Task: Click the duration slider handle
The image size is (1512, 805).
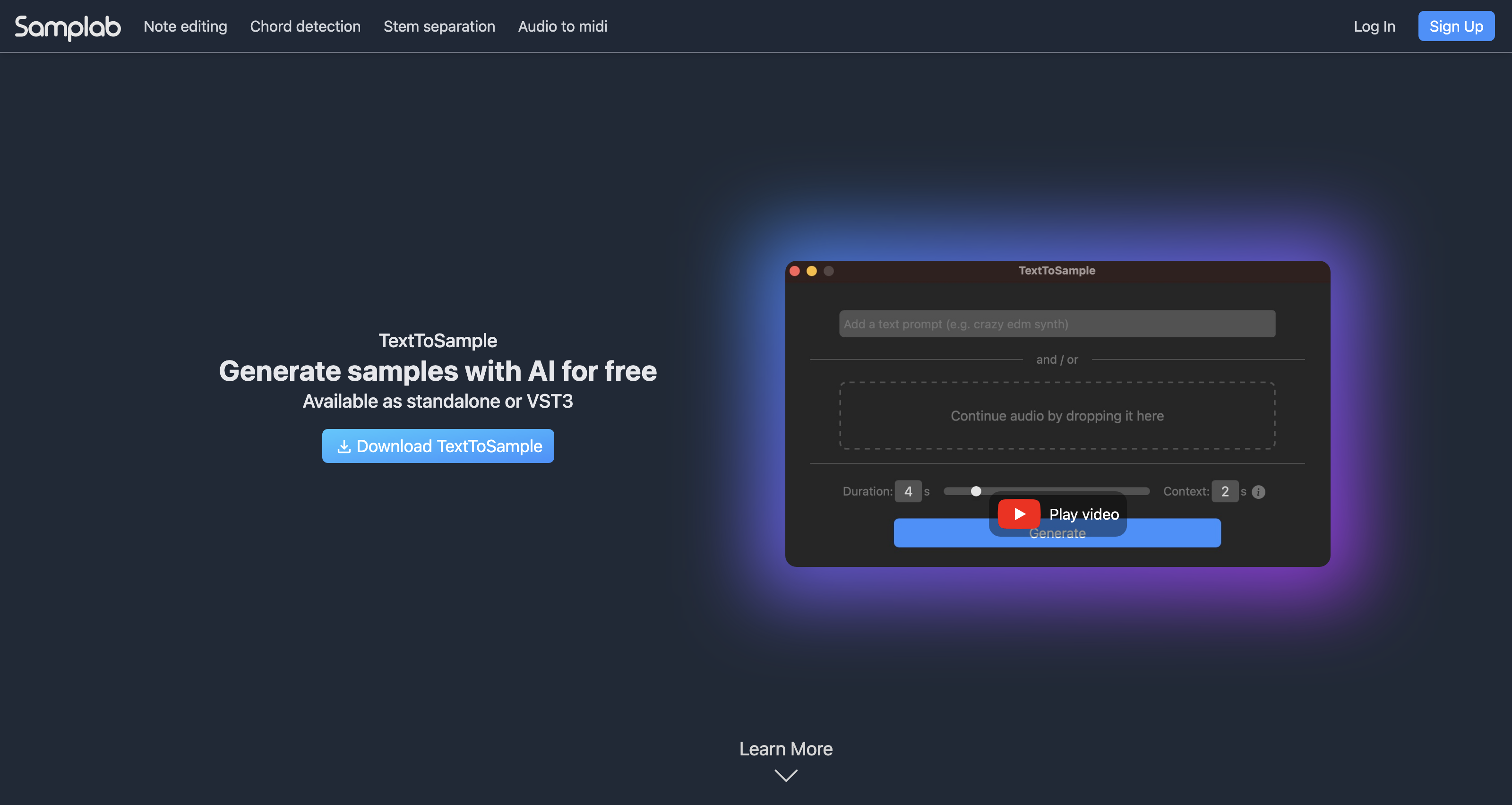Action: [976, 491]
